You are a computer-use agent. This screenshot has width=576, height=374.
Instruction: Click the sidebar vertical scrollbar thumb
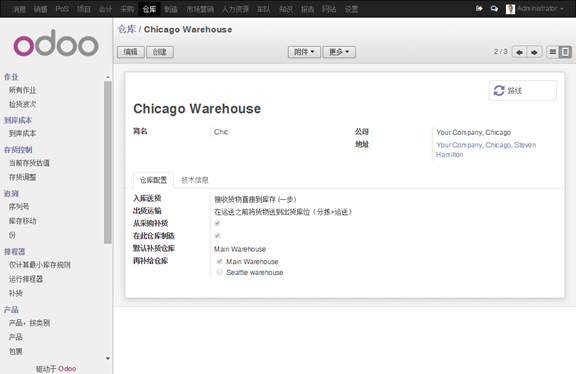tap(108, 162)
